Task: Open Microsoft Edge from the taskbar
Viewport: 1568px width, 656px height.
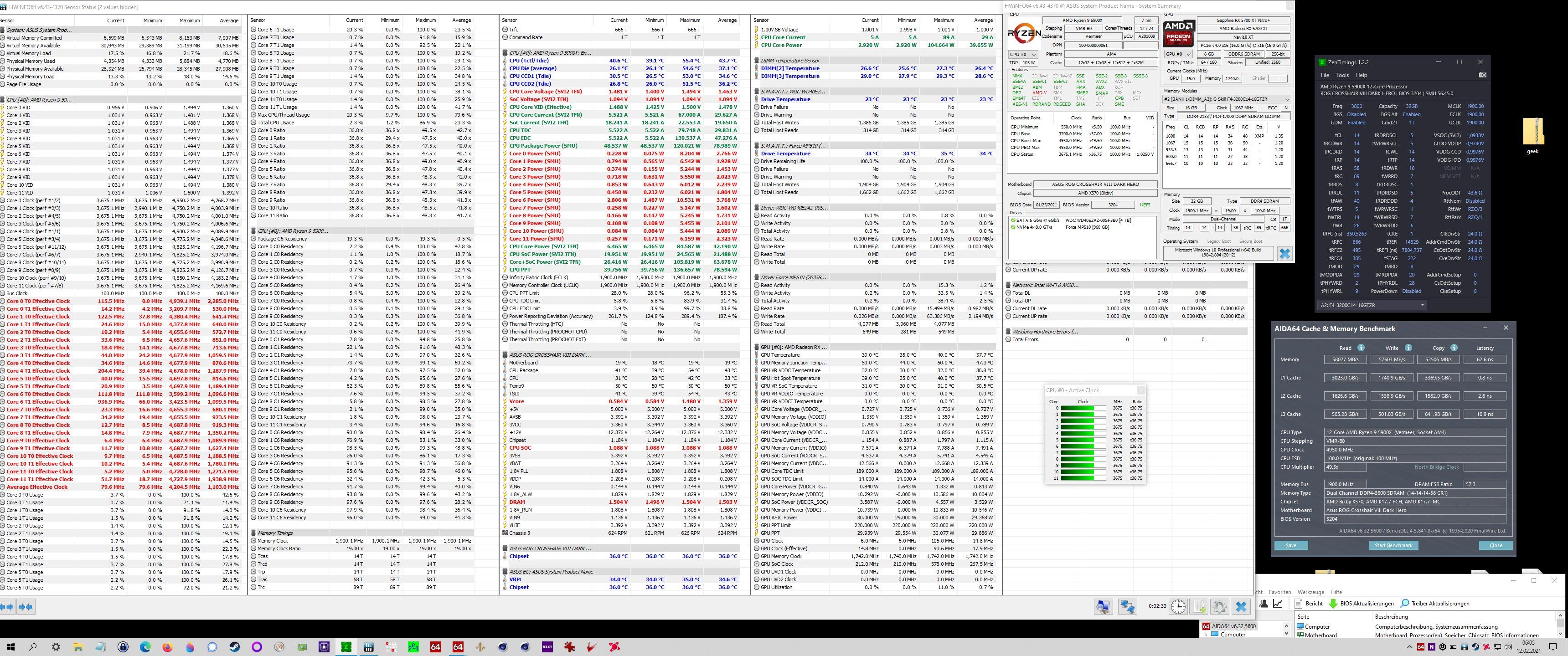Action: [145, 647]
